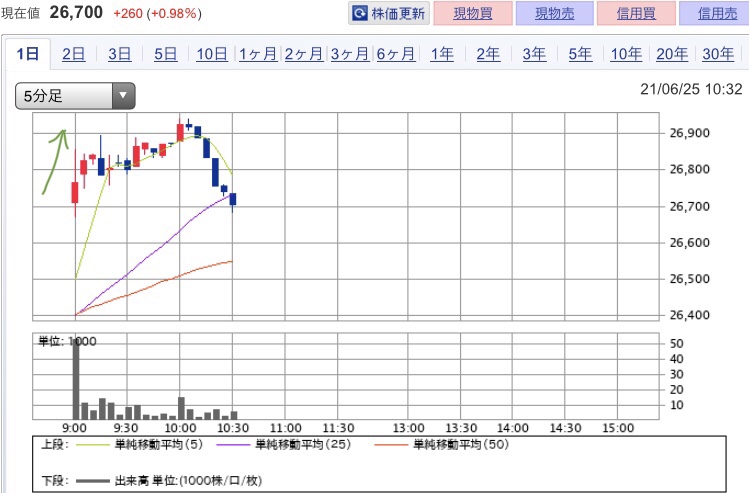Viewport: 749px width, 493px height.
Task: Click the 9:00 opening volume bar
Action: point(75,379)
